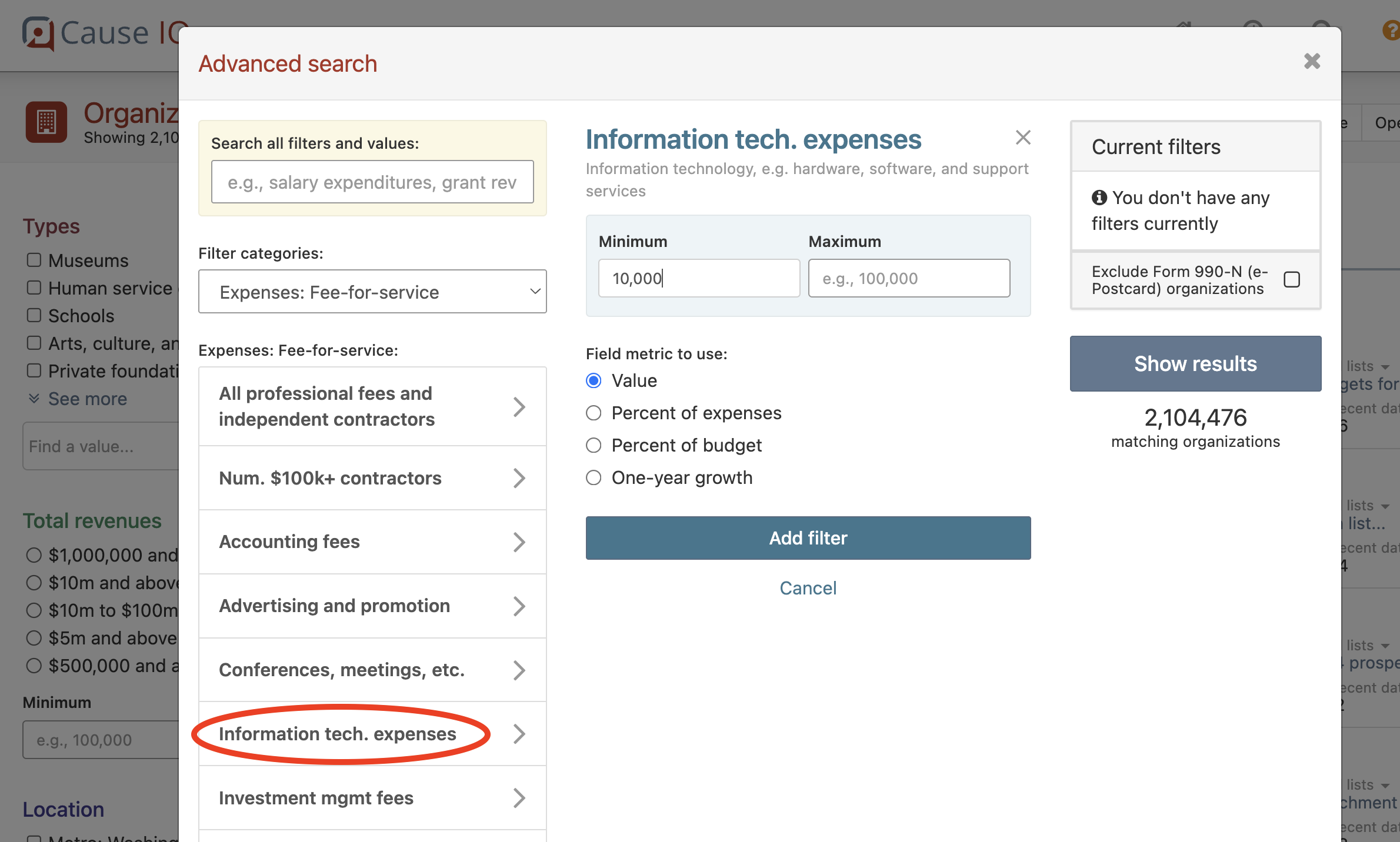
Task: Click the Cancel link
Action: [808, 587]
